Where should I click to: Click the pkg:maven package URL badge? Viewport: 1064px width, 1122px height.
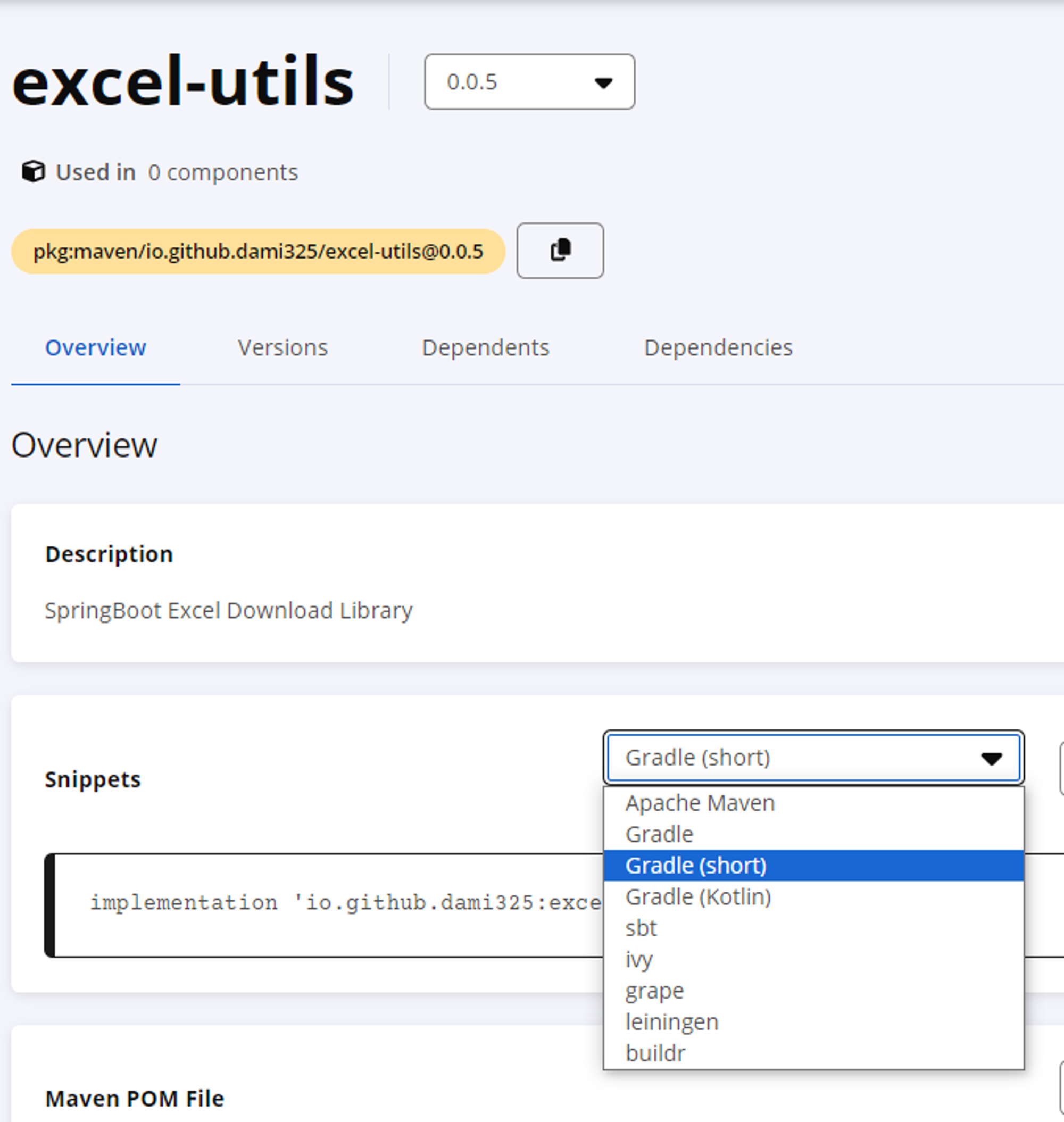[x=258, y=251]
